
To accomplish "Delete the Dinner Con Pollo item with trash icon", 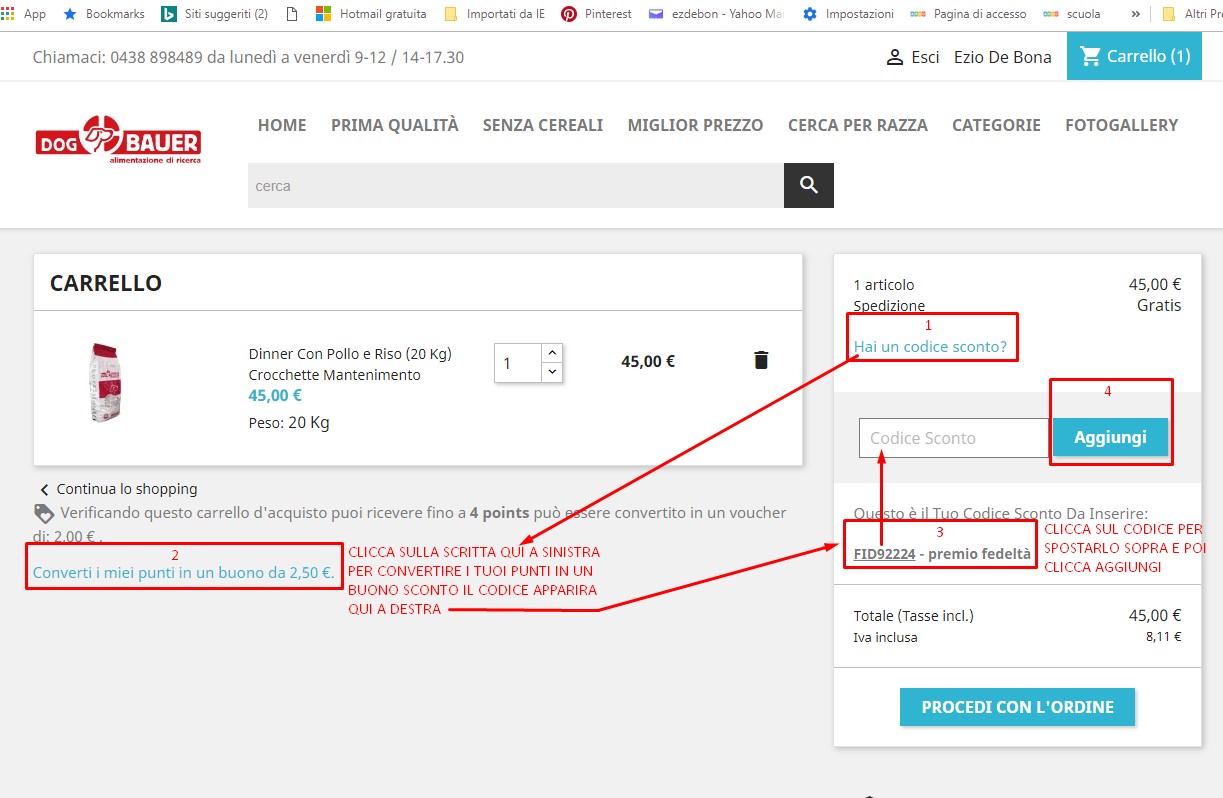I will point(761,360).
